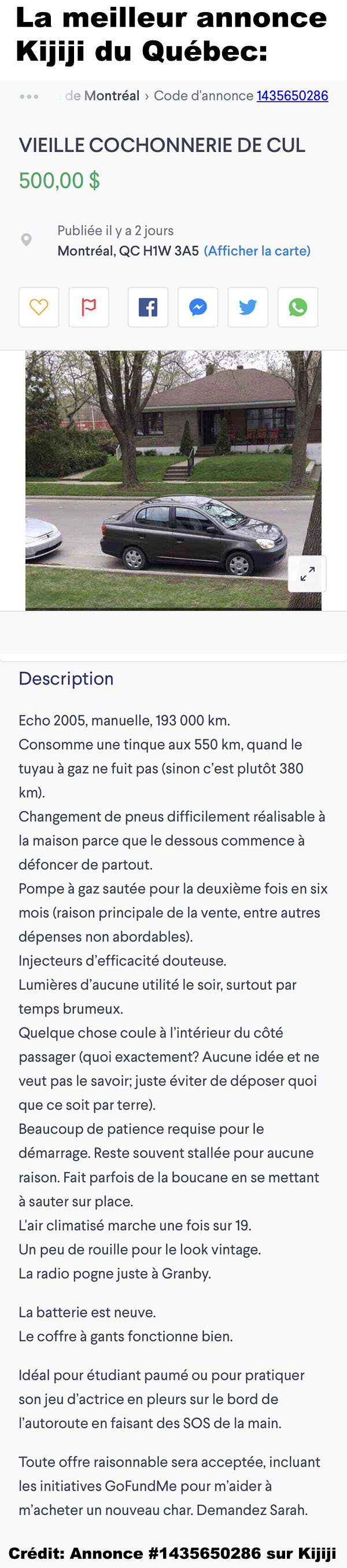Open the three-dots breadcrumb menu
This screenshot has width=347, height=1568.
point(29,96)
